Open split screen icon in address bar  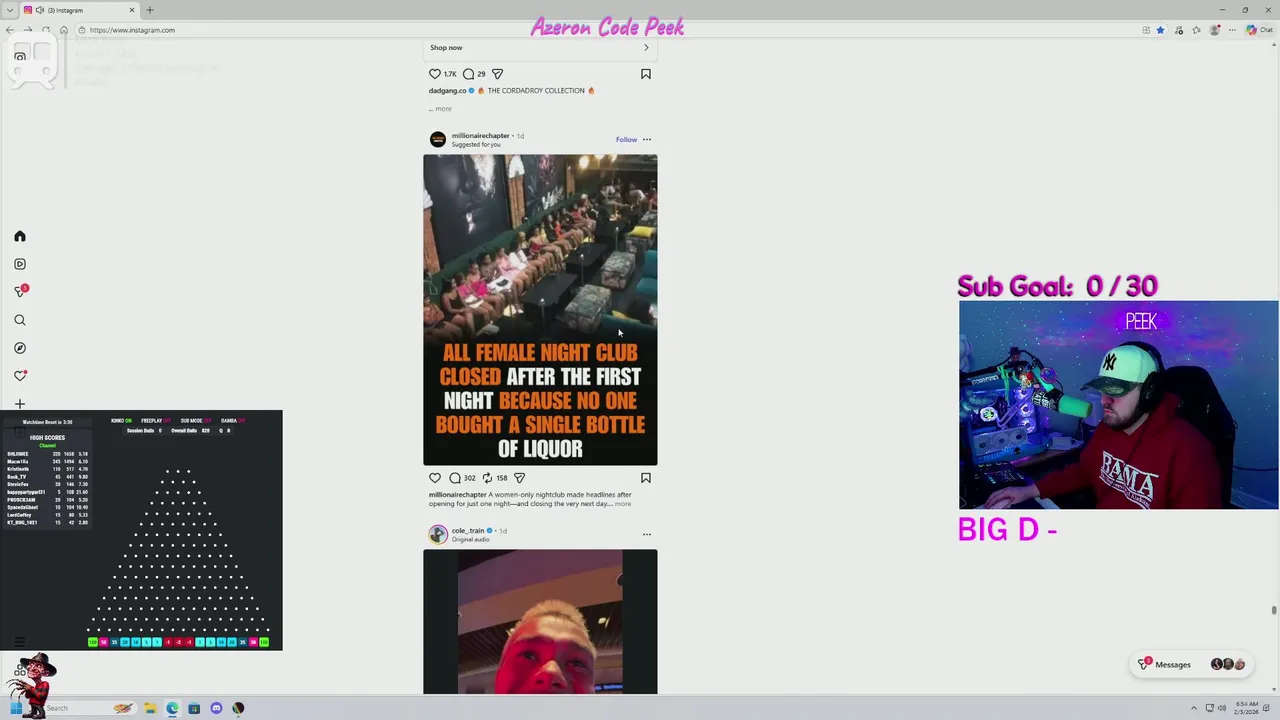1146,30
